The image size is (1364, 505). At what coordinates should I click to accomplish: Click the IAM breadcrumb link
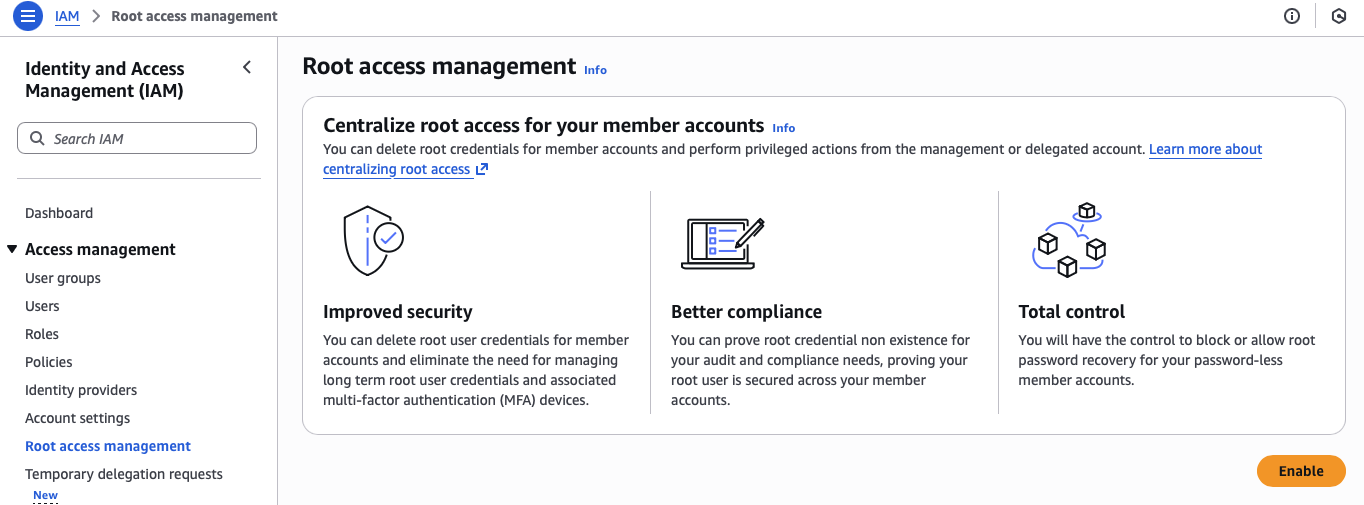[67, 16]
